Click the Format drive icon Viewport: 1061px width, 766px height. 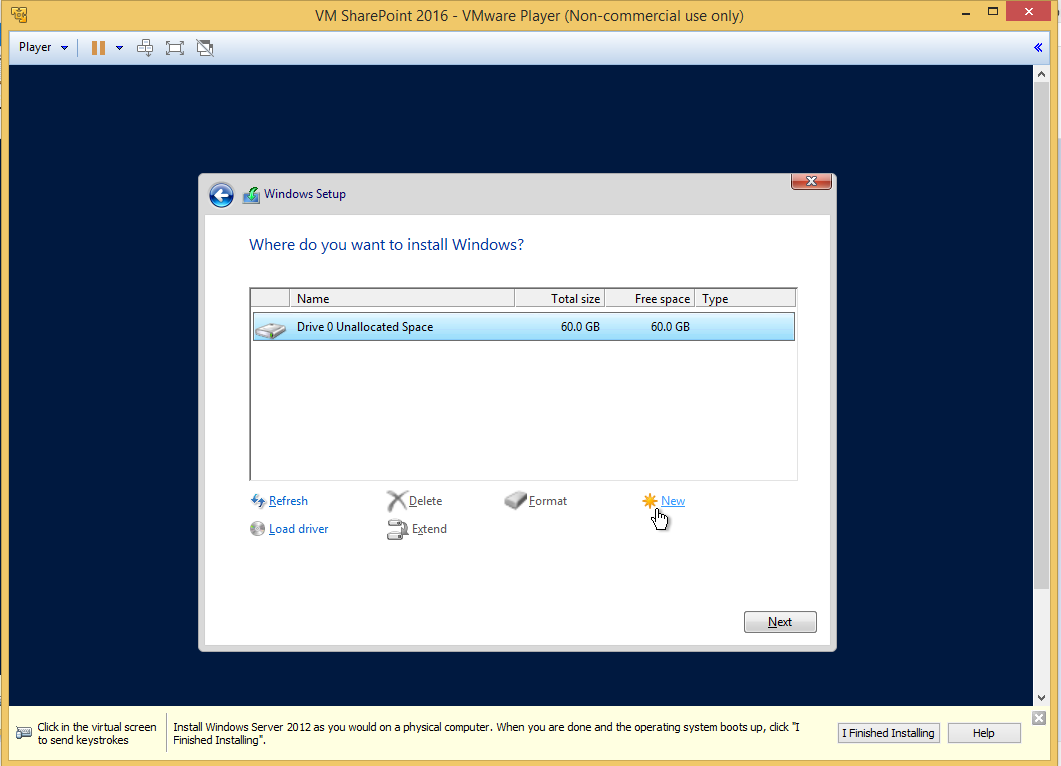point(515,500)
